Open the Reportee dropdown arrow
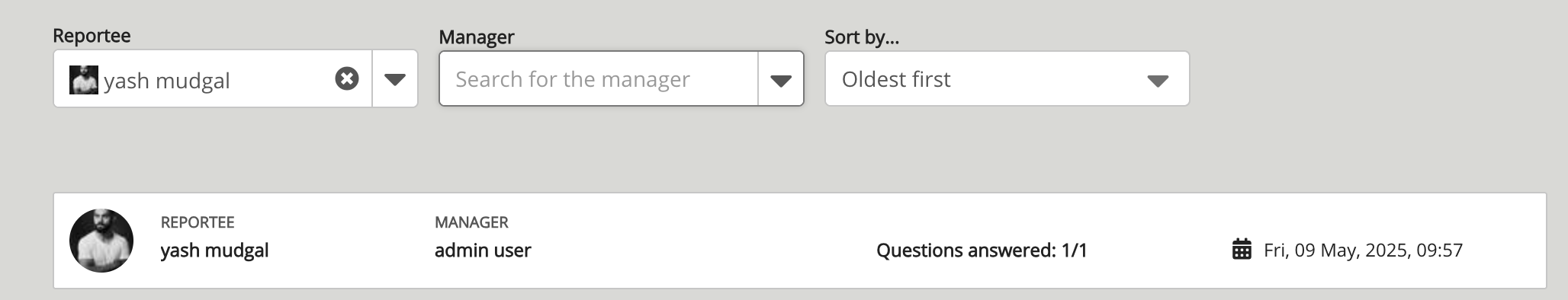This screenshot has height=300, width=1568. [395, 79]
